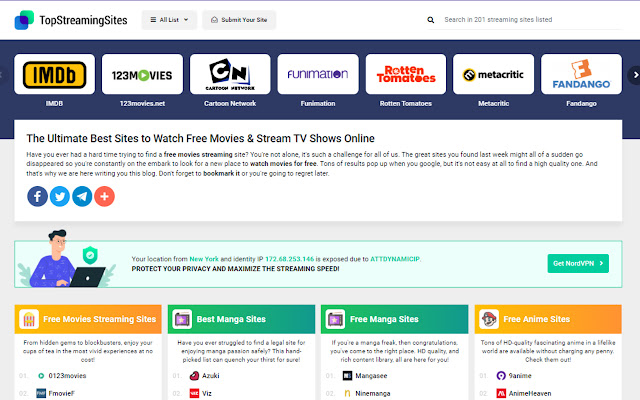The image size is (640, 400).
Task: Open the Fandango logo card
Action: pos(581,74)
